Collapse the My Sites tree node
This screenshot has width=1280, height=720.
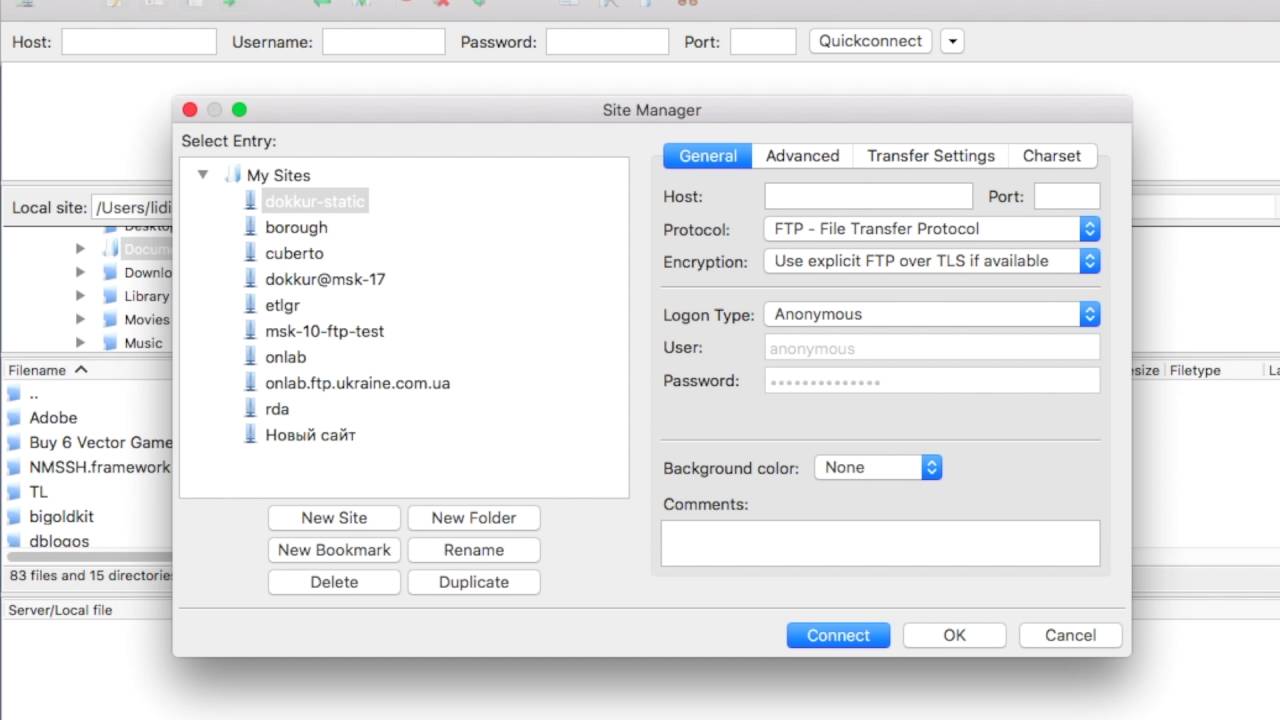pyautogui.click(x=203, y=175)
